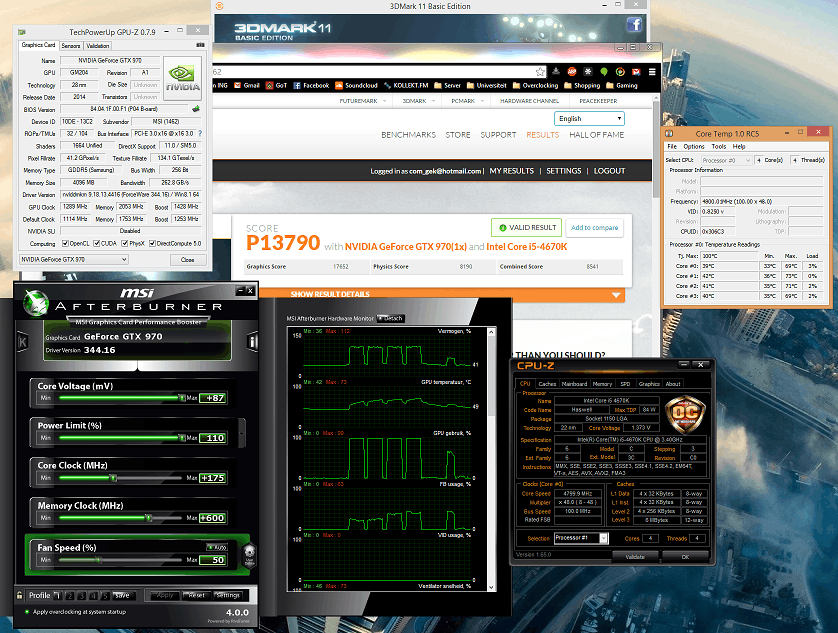This screenshot has width=838, height=633.
Task: Click the green speech bubble extension icon
Action: 604,71
